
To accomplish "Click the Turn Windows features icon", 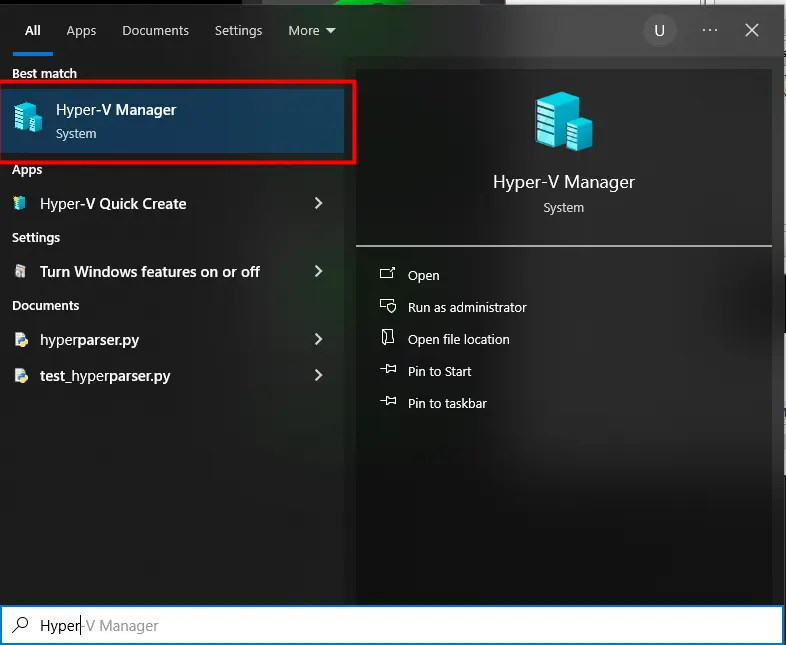I will (20, 271).
